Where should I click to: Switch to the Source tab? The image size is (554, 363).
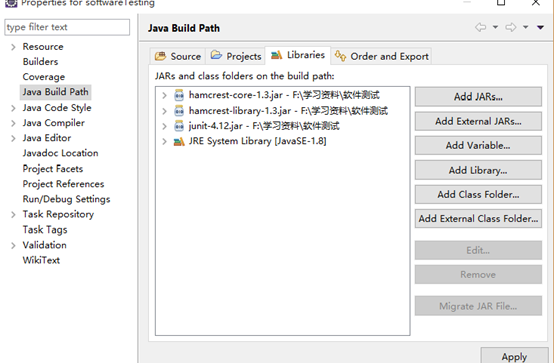pyautogui.click(x=178, y=56)
